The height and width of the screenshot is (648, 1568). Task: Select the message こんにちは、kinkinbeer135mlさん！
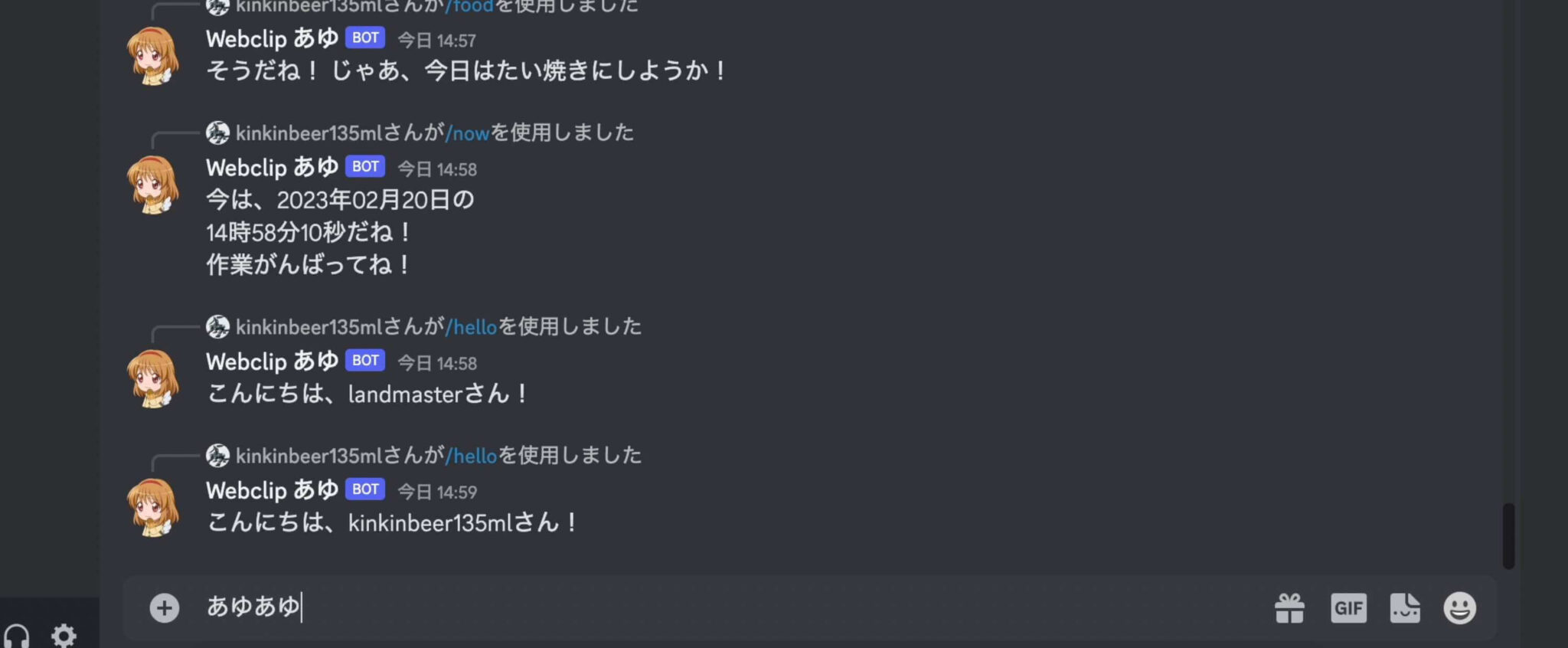(391, 523)
